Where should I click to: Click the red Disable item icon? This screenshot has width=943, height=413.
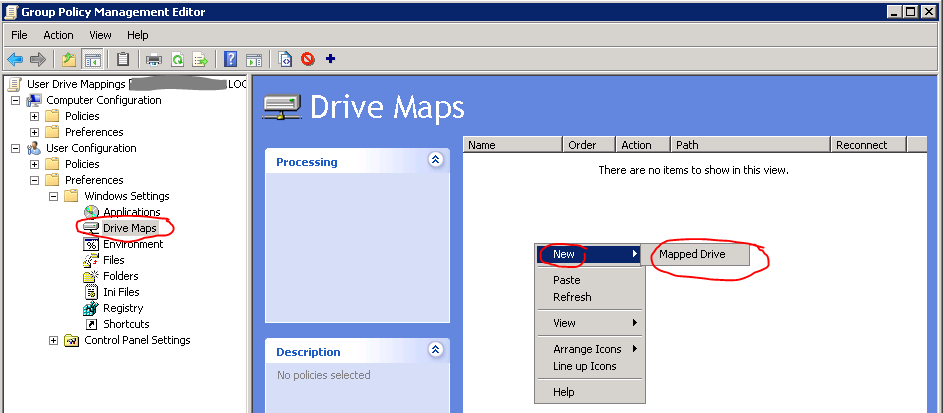pos(308,59)
